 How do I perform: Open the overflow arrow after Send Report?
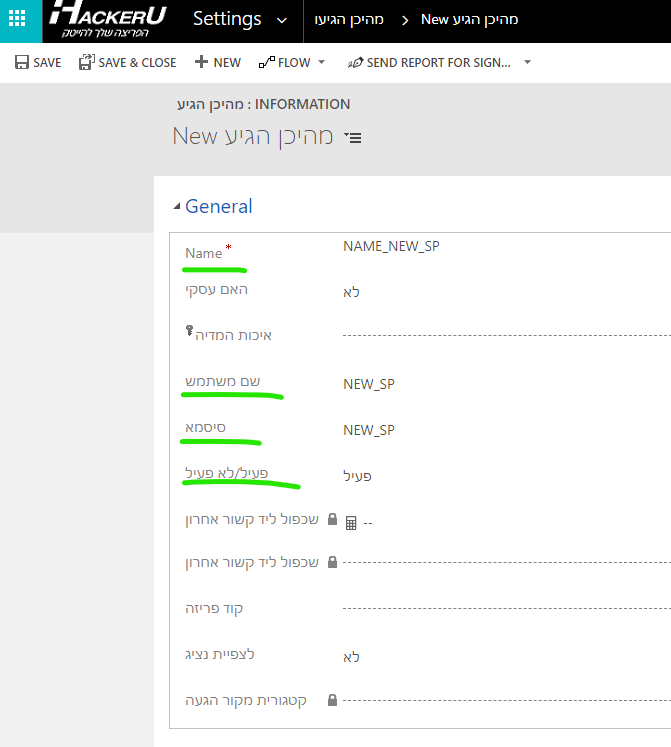(x=527, y=62)
